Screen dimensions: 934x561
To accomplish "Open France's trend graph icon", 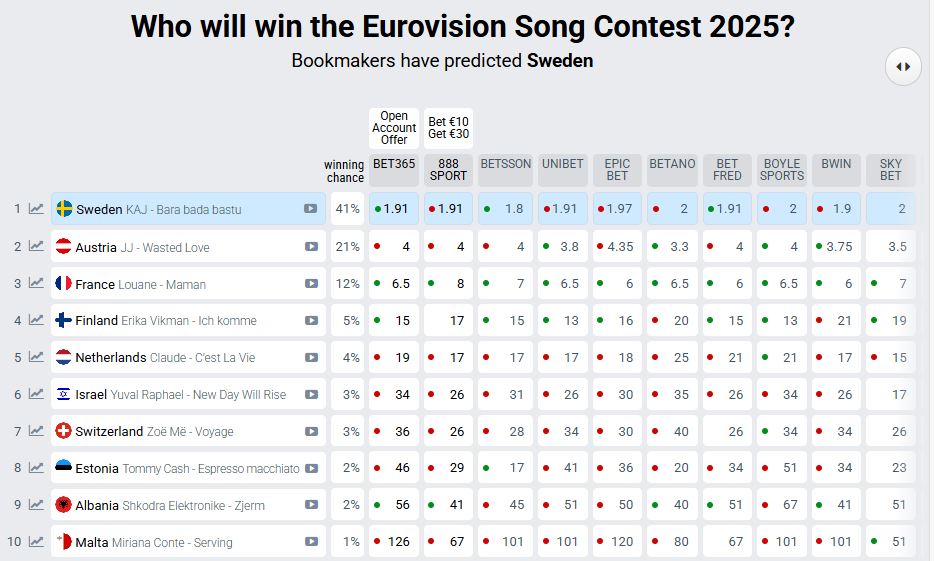I will click(x=36, y=283).
